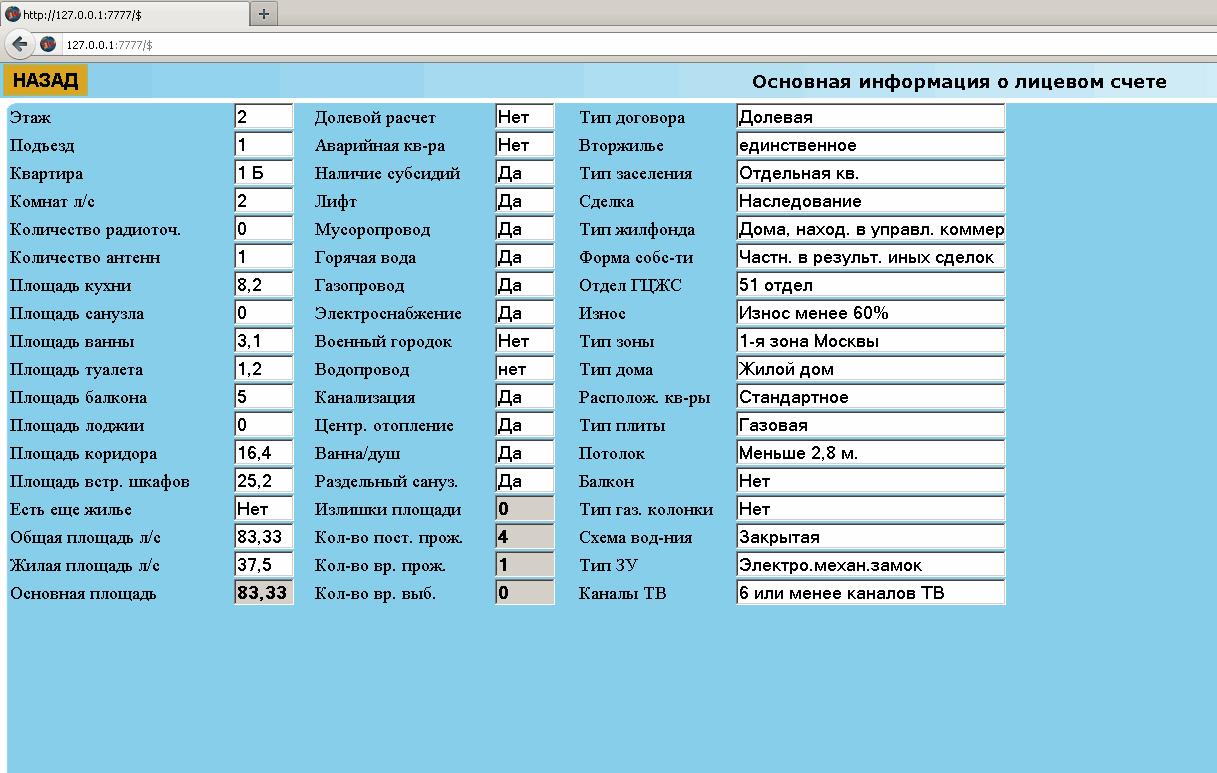The height and width of the screenshot is (773, 1217).
Task: Click the Газопровод value field
Action: [x=525, y=285]
